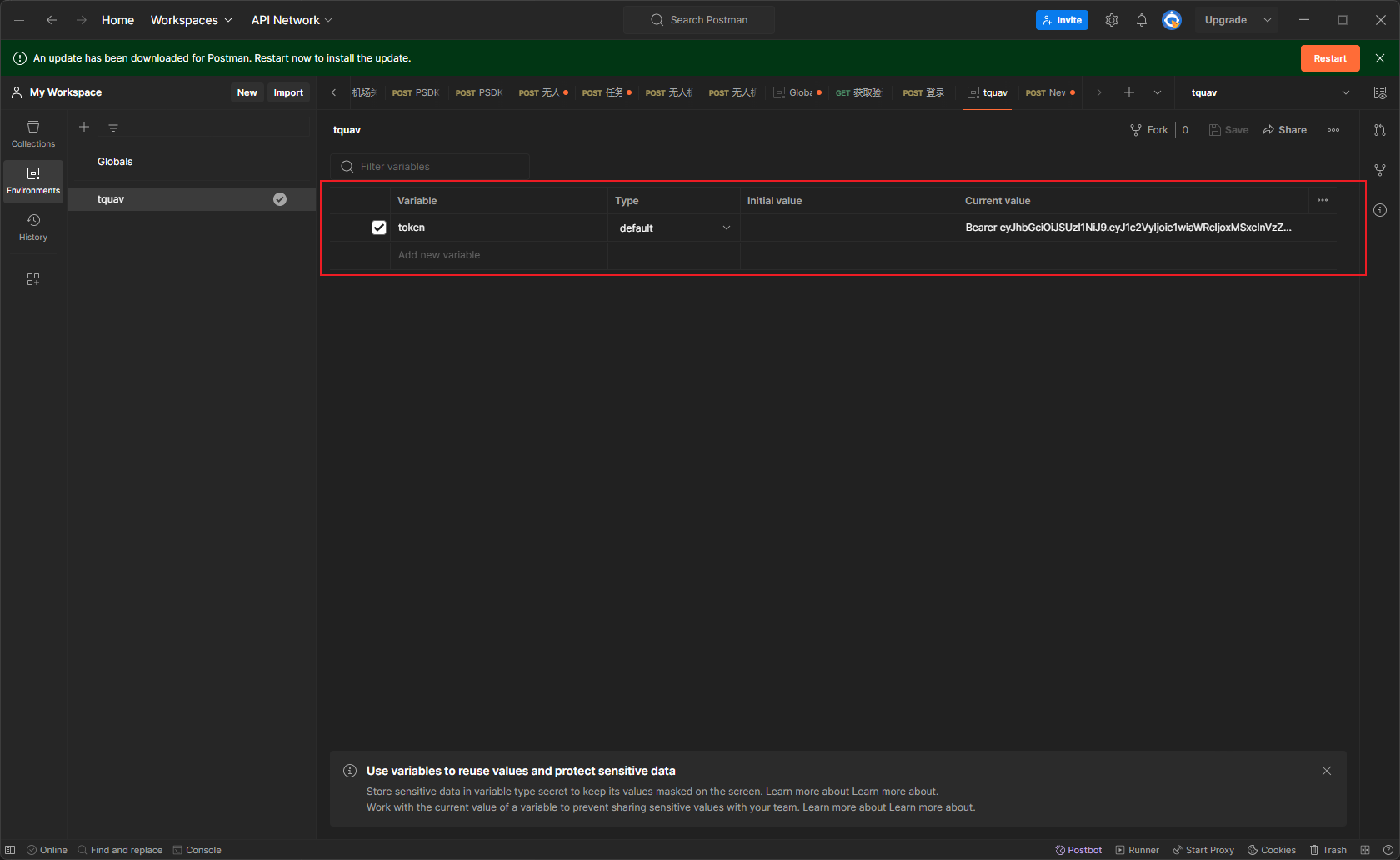Open the forks icon in right sidebar
1400x860 pixels.
click(x=1380, y=170)
